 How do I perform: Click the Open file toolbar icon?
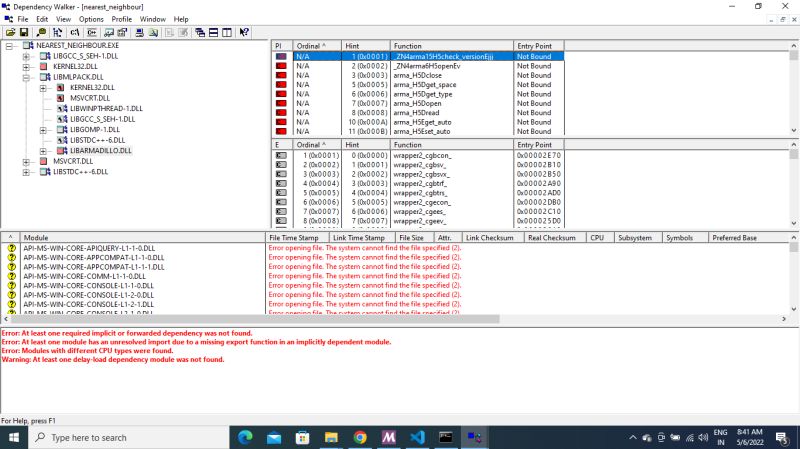[x=10, y=32]
